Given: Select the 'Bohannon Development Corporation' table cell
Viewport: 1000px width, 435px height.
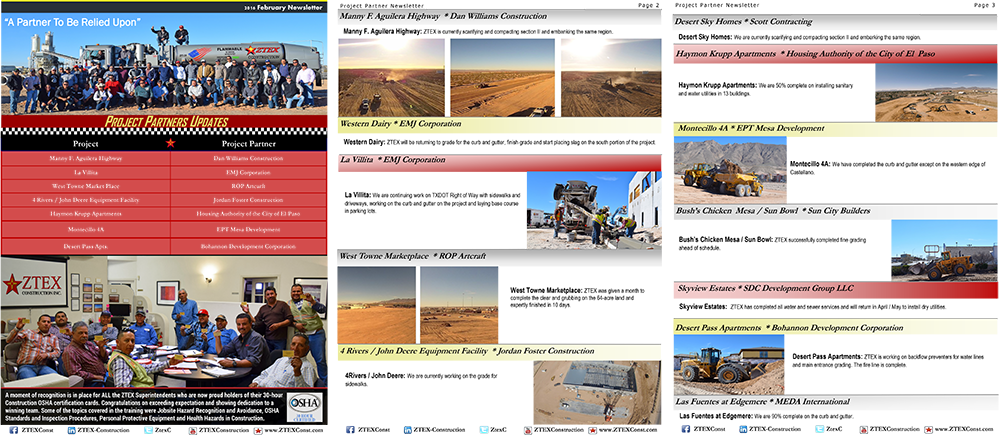Looking at the screenshot, I should point(249,246).
